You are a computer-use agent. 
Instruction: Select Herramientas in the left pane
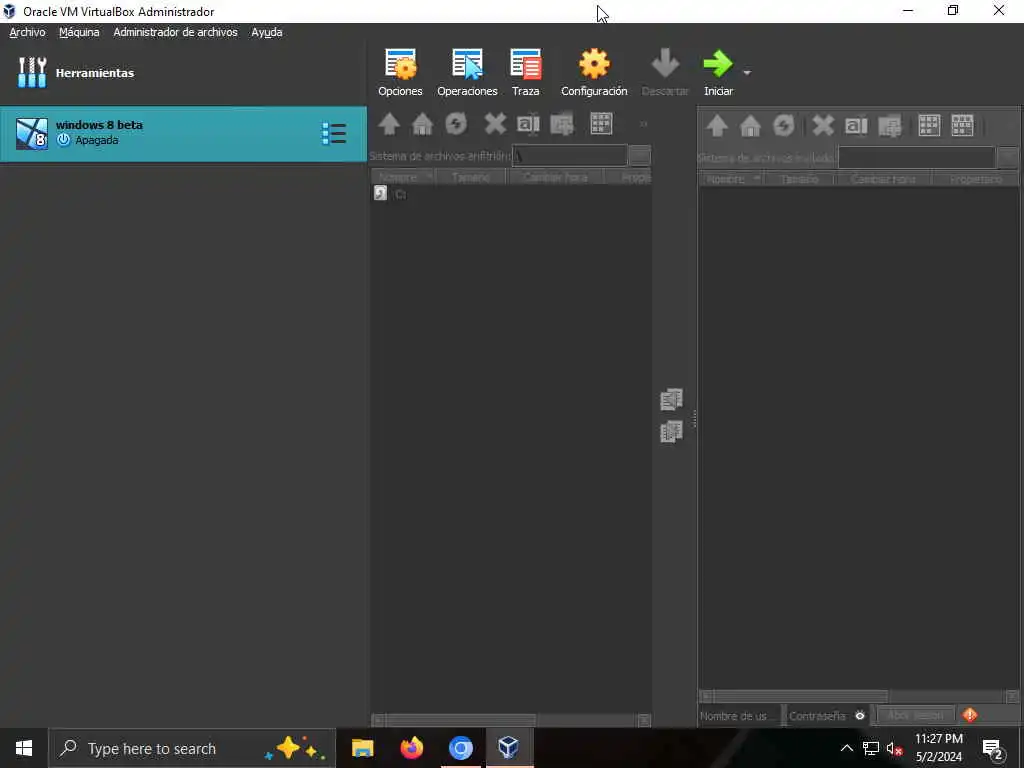point(183,72)
